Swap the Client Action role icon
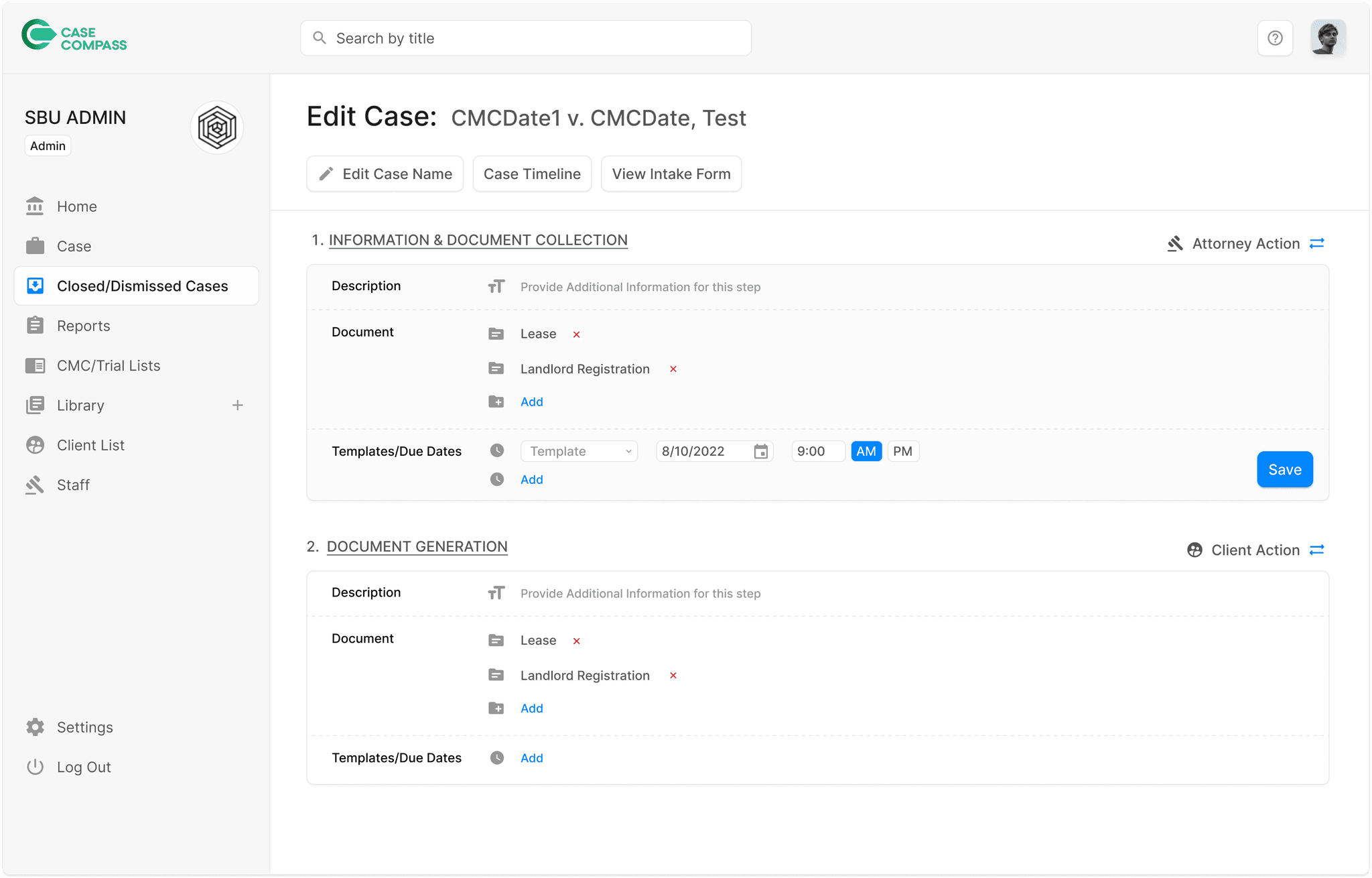1372x878 pixels. point(1317,550)
